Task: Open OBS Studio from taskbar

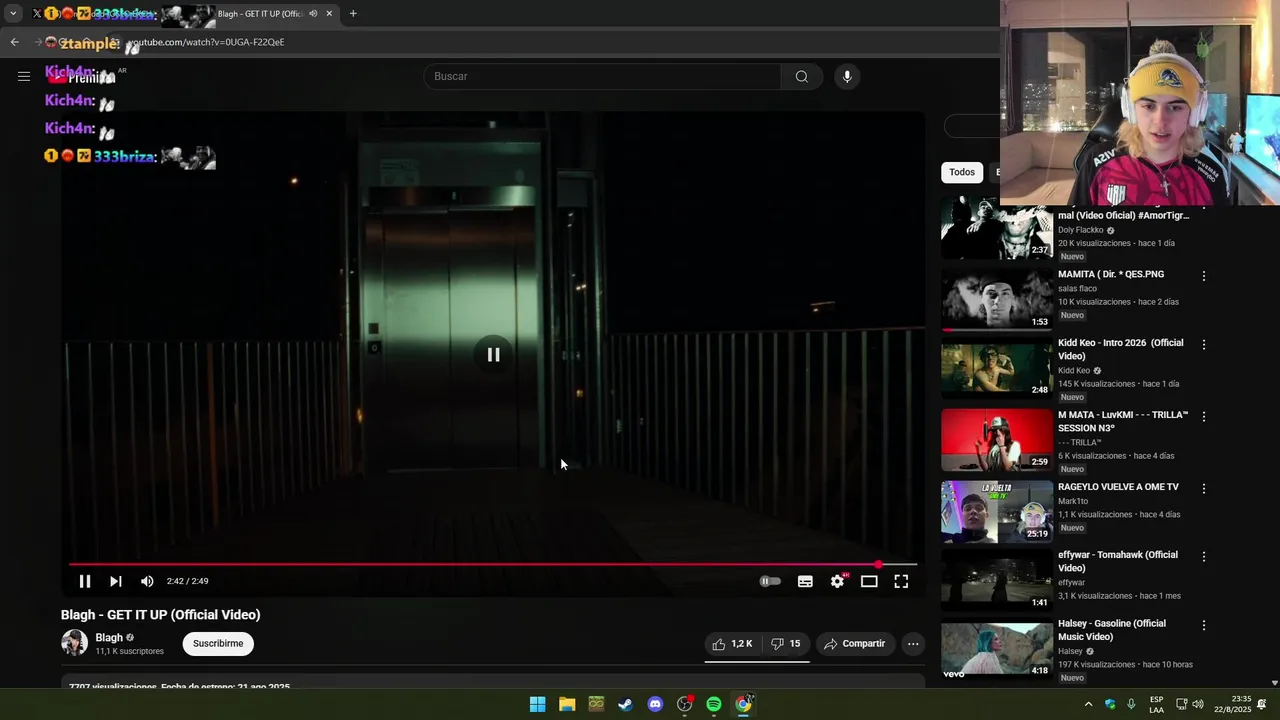Action: point(685,704)
